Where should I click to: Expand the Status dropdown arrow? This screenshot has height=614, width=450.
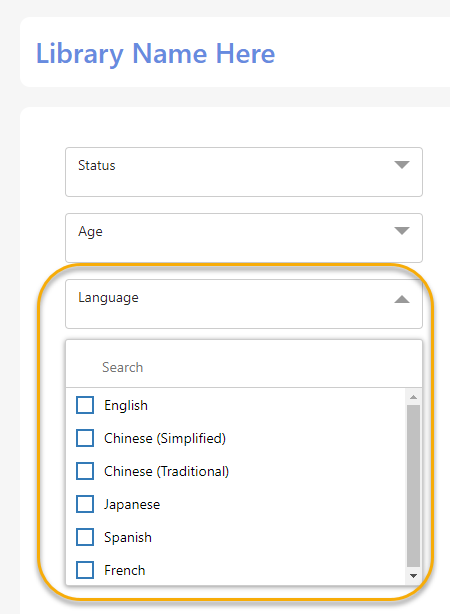click(402, 165)
